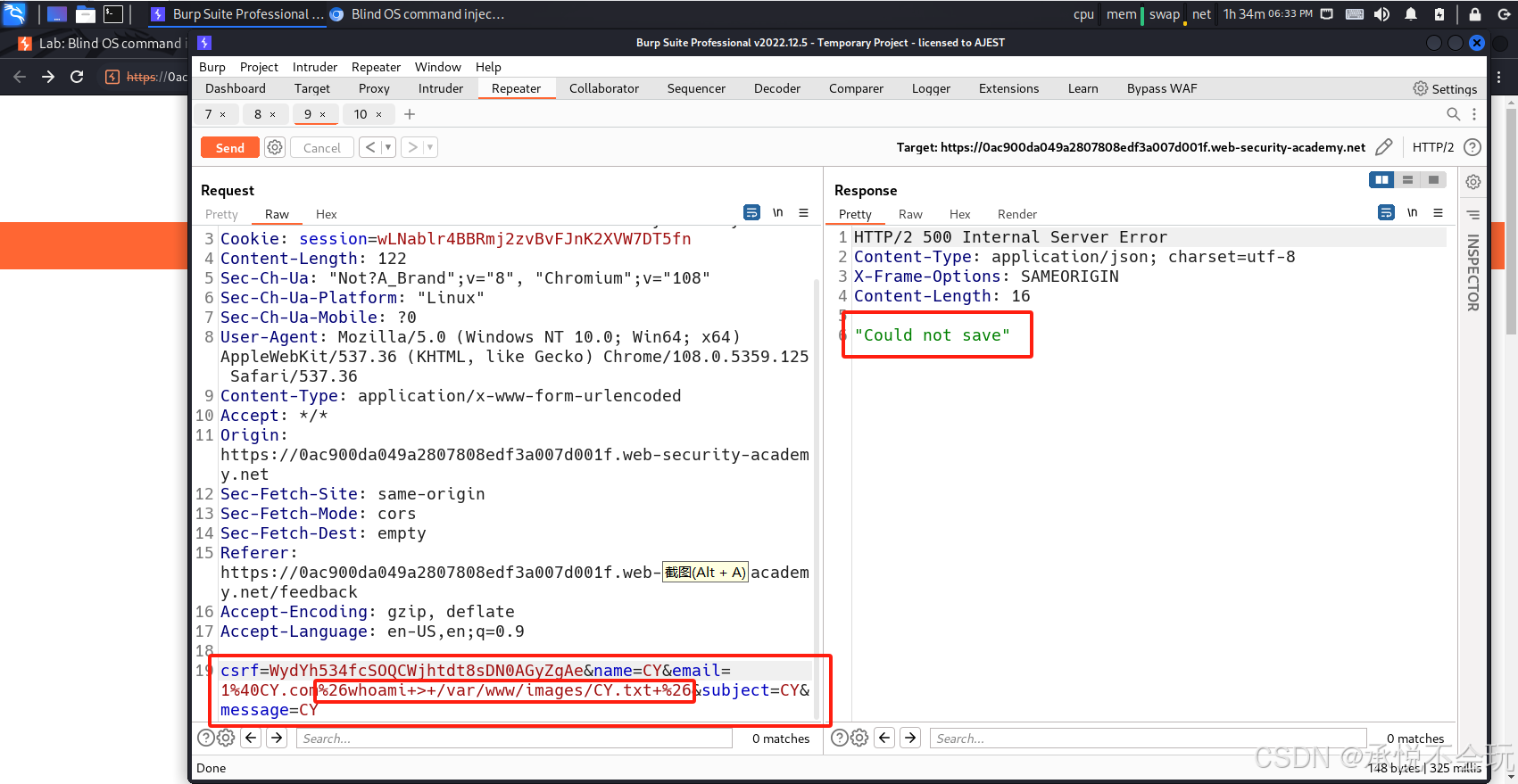The width and height of the screenshot is (1518, 784).
Task: Close Repeater tab 7
Action: click(223, 114)
